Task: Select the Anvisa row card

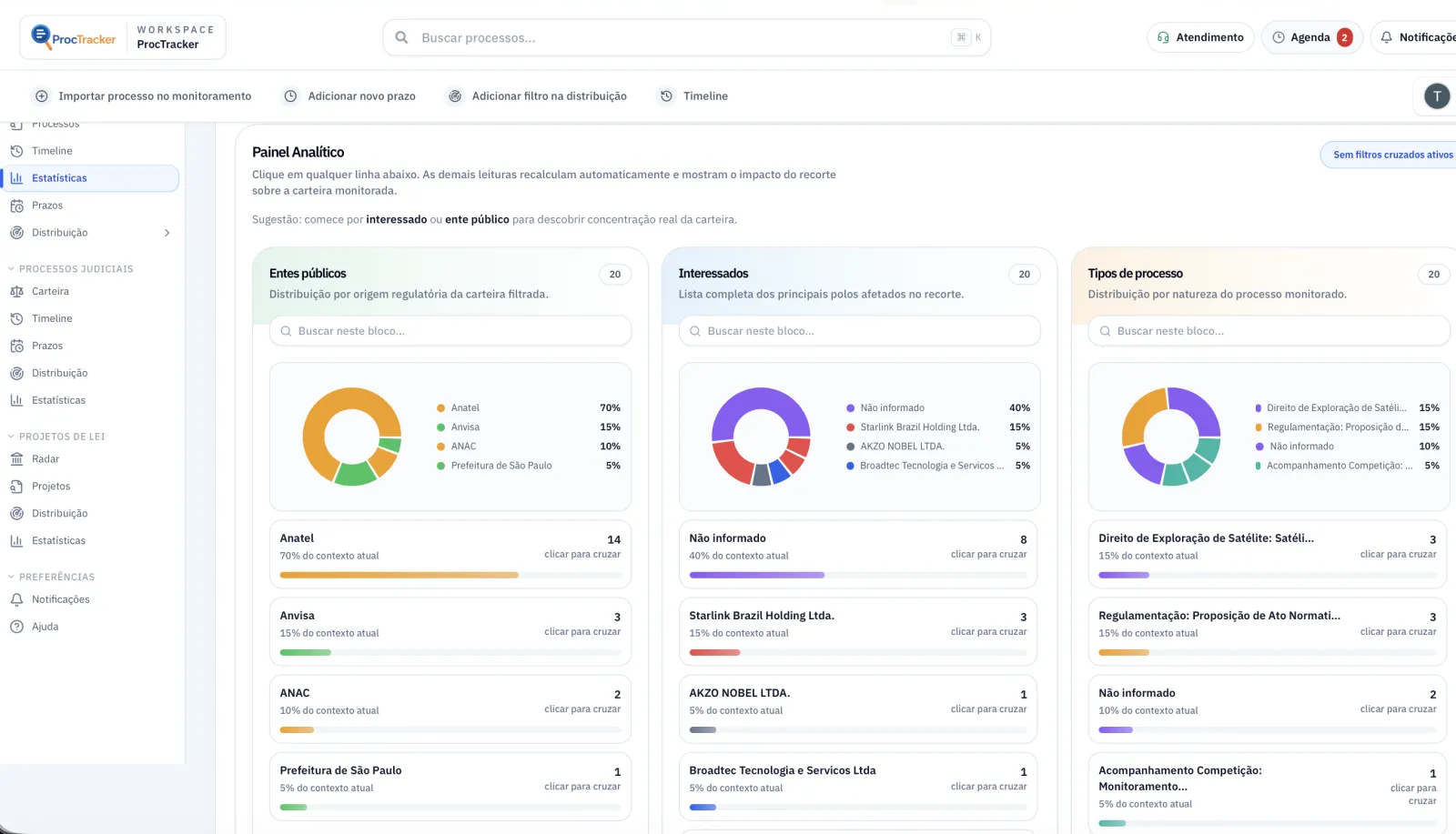Action: 450,631
